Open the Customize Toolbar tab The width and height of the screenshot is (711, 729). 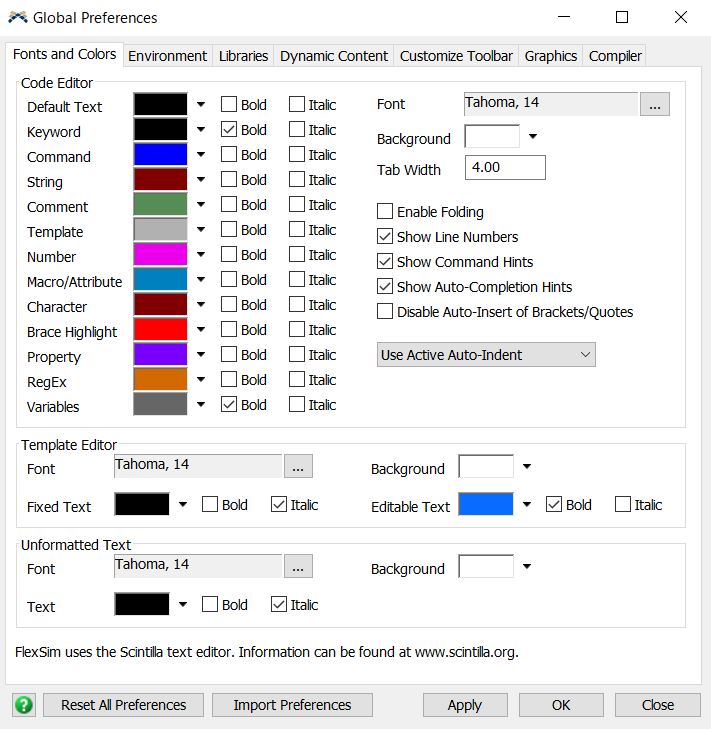456,56
